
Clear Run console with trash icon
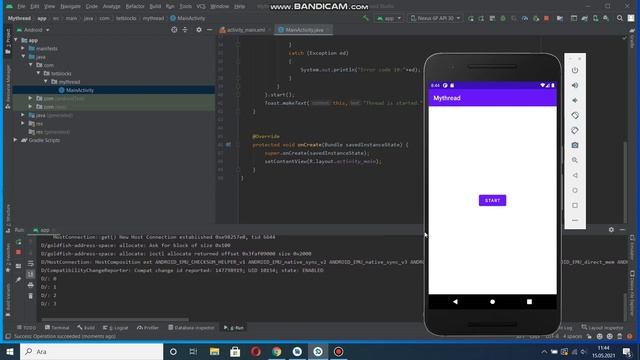tap(30, 296)
